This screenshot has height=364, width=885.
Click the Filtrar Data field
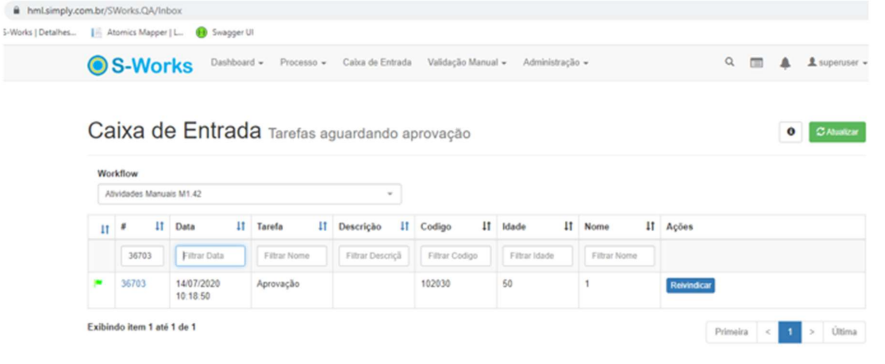pyautogui.click(x=210, y=256)
